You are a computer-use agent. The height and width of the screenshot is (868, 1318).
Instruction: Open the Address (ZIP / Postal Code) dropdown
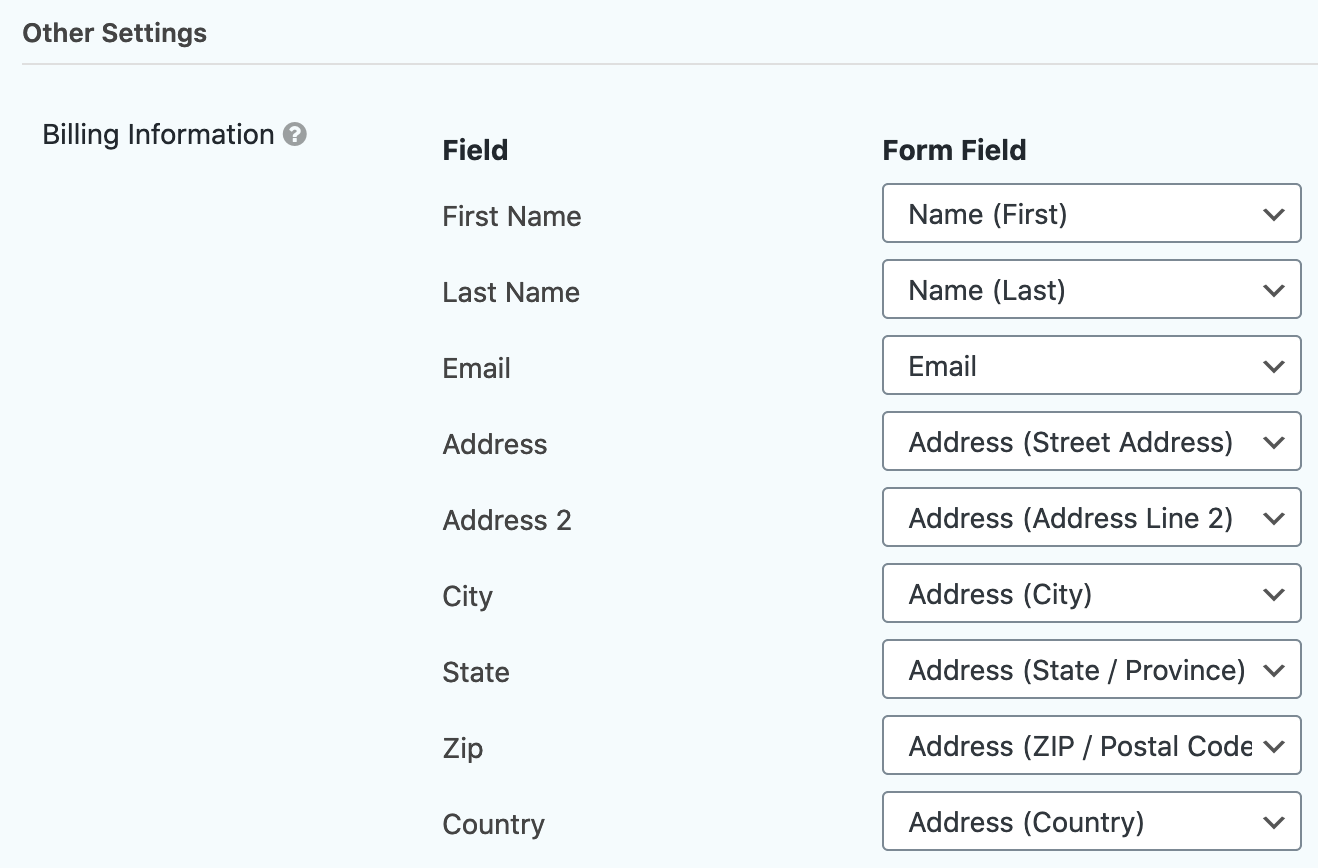(1090, 746)
